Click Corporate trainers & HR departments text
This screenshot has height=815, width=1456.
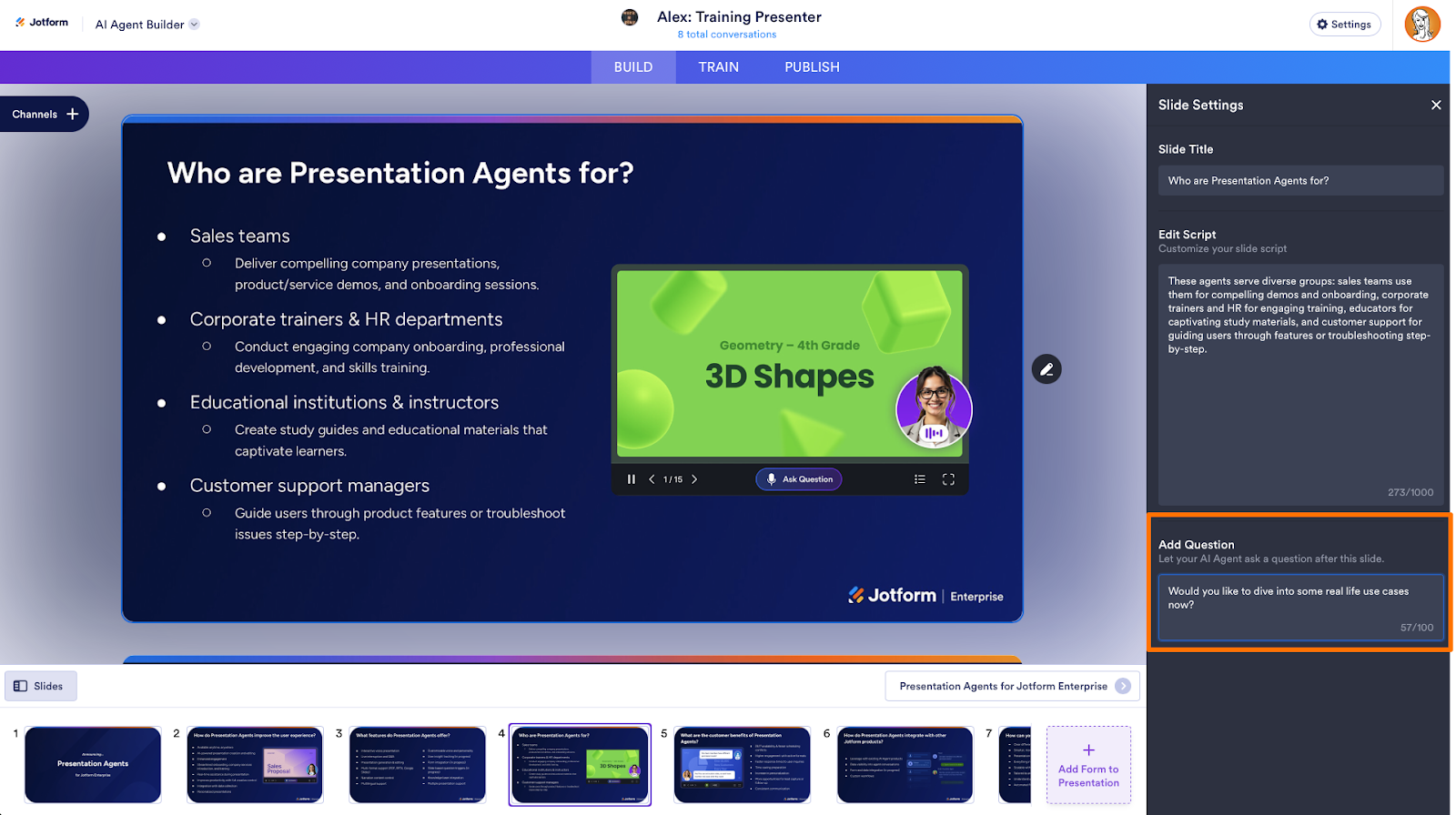(346, 319)
